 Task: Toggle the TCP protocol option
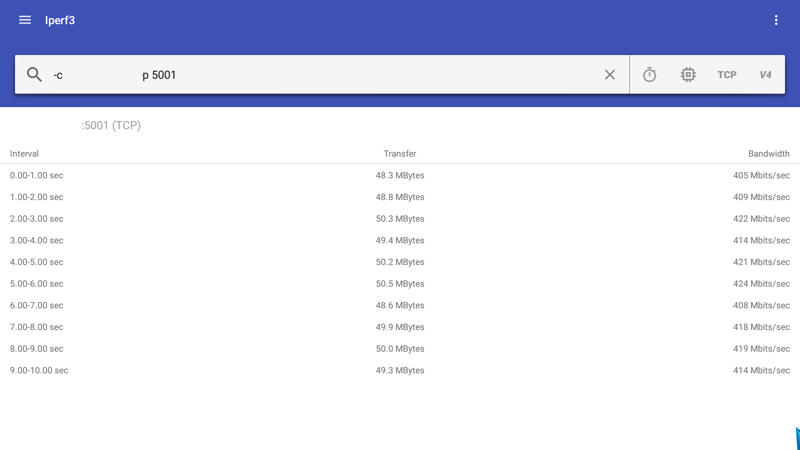coord(727,75)
